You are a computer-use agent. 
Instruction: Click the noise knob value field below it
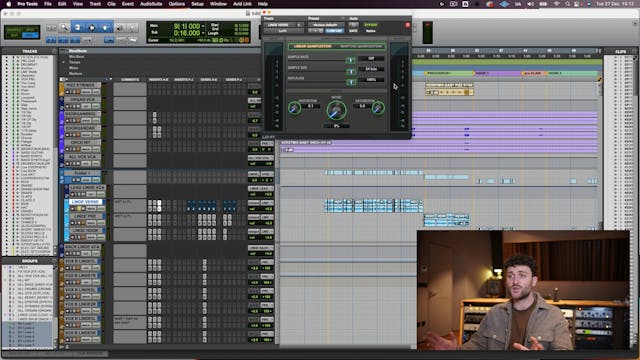click(336, 126)
